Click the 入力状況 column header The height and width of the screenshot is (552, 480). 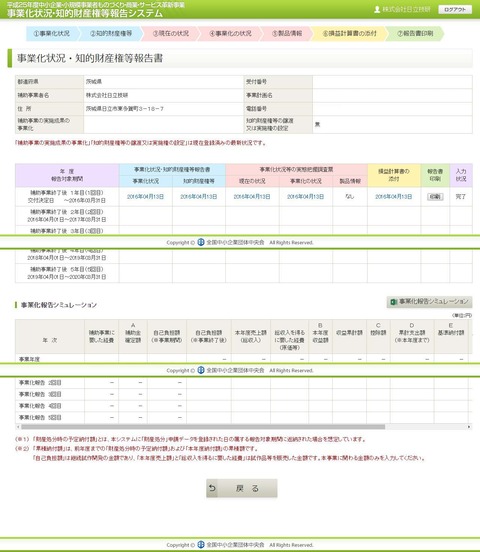click(x=461, y=175)
